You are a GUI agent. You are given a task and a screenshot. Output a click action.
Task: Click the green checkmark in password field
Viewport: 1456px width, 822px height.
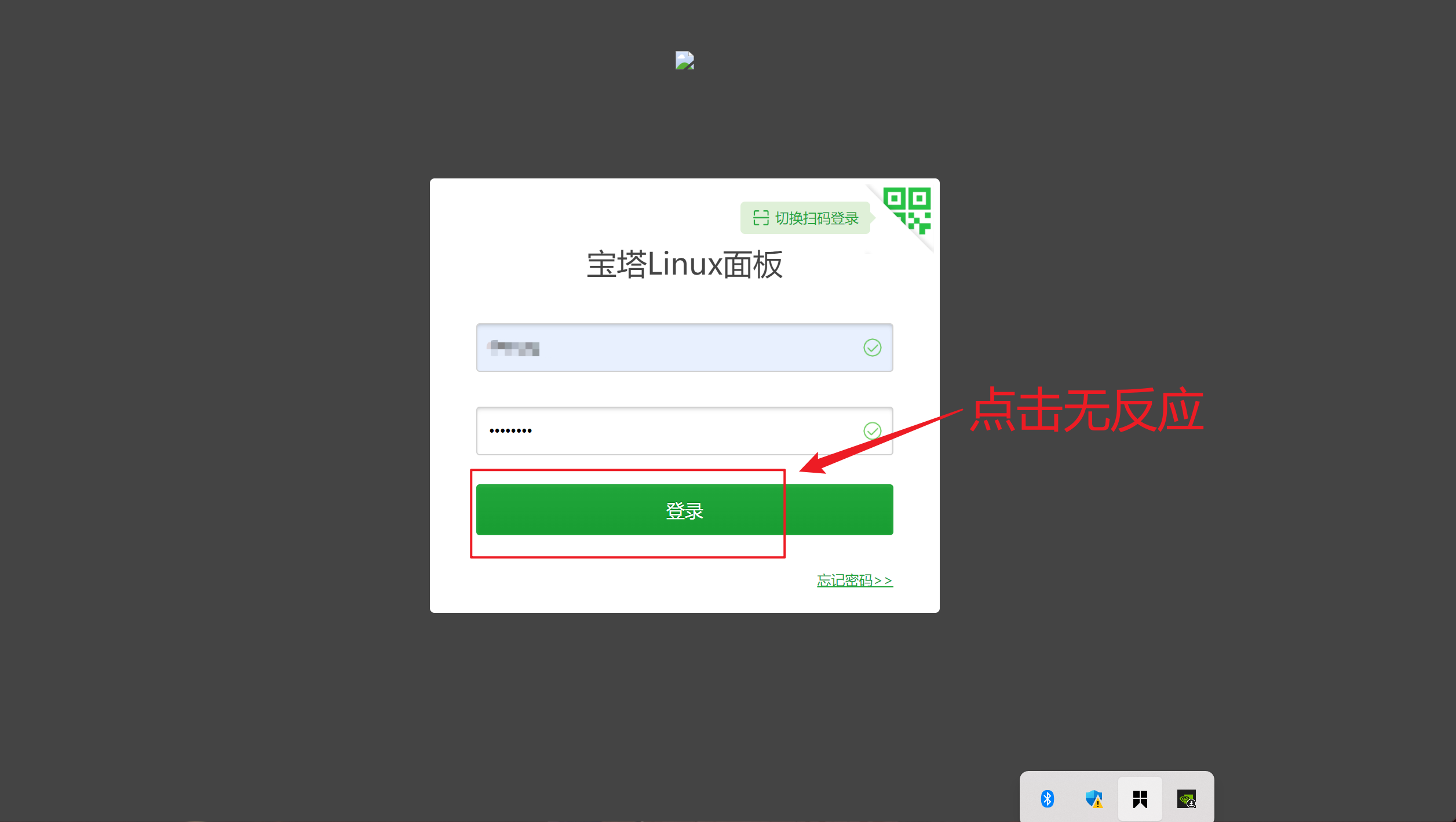[872, 431]
